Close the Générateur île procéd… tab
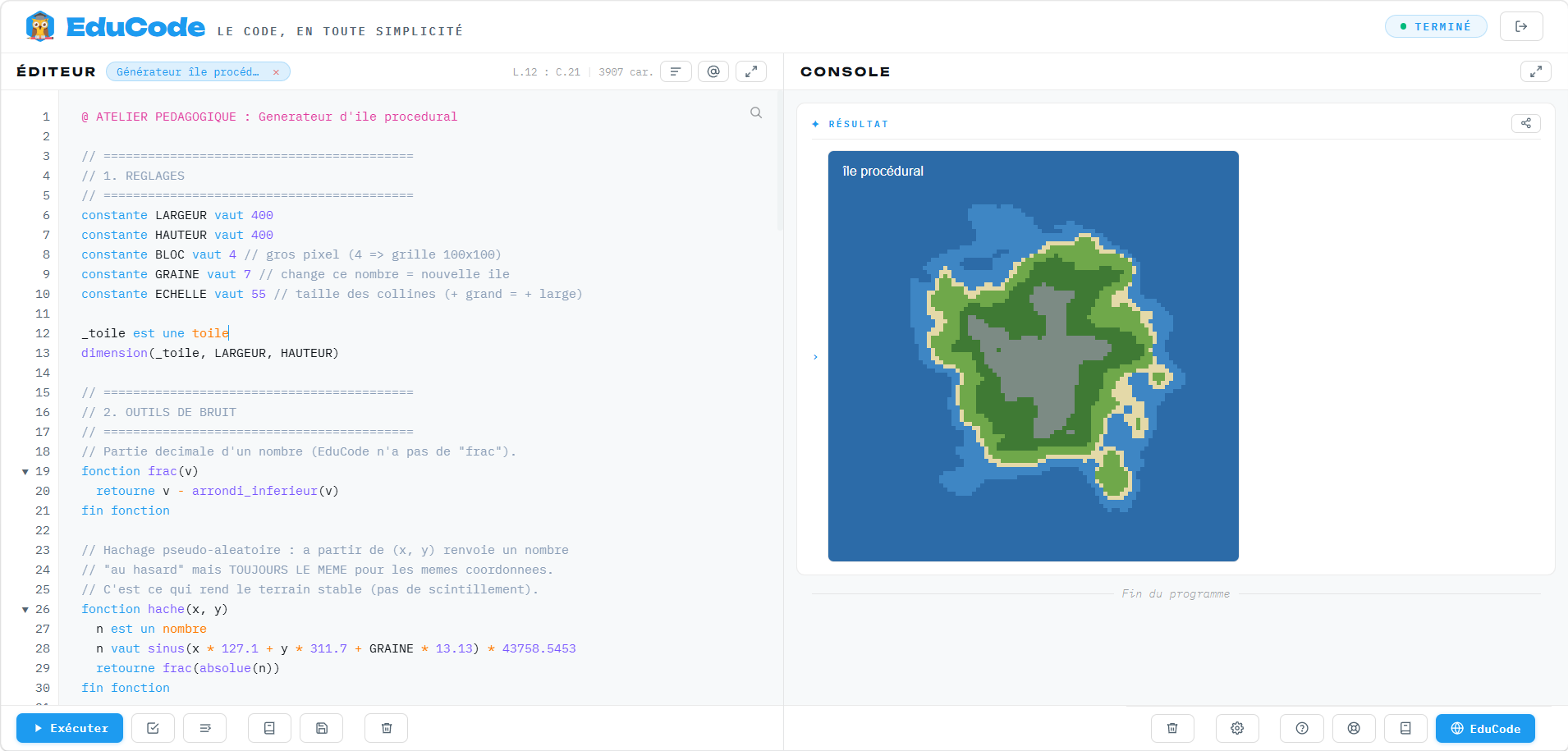The image size is (1568, 751). coord(276,72)
